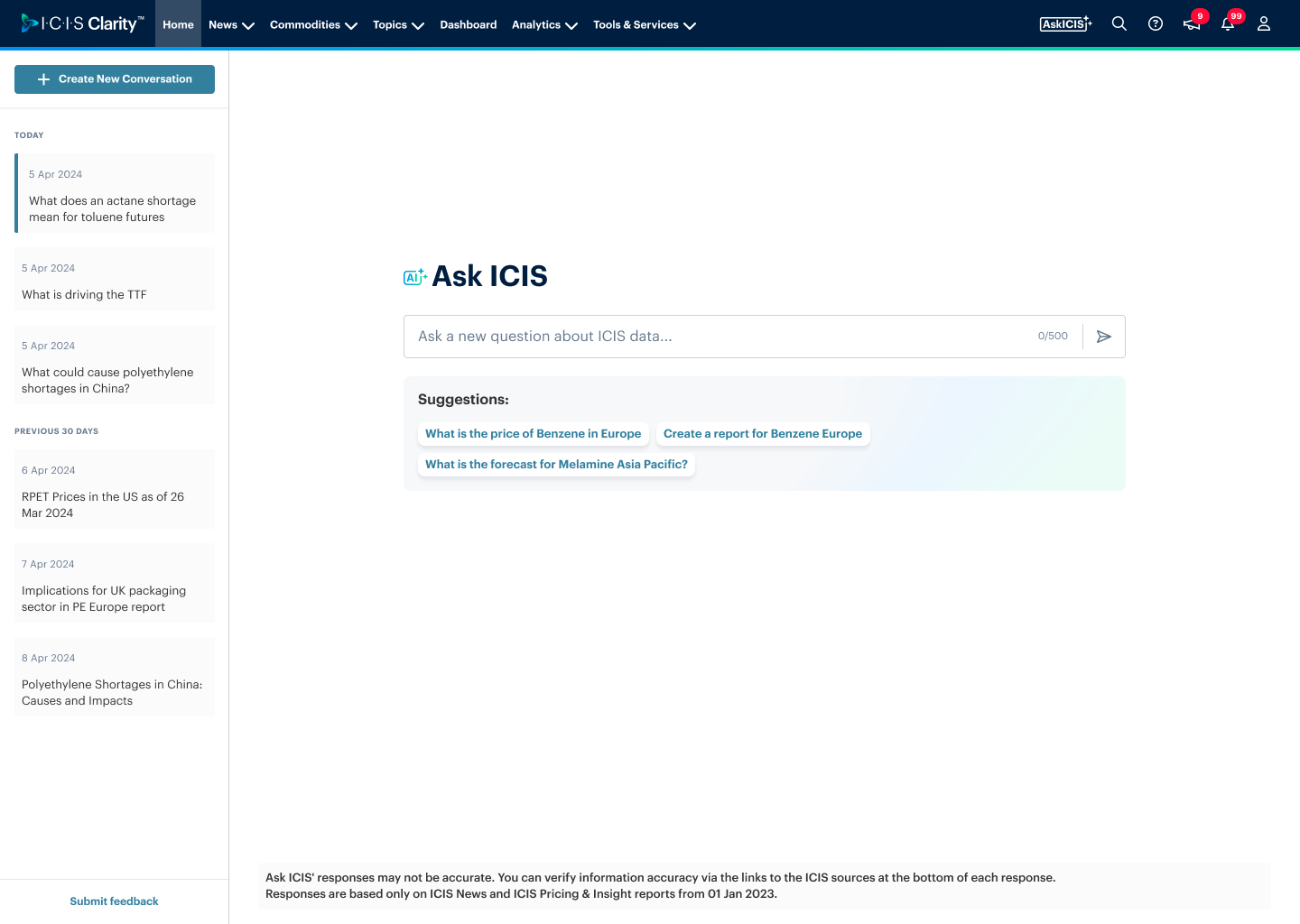Screen dimensions: 1300x924
Task: Open the search icon
Action: click(x=1119, y=23)
